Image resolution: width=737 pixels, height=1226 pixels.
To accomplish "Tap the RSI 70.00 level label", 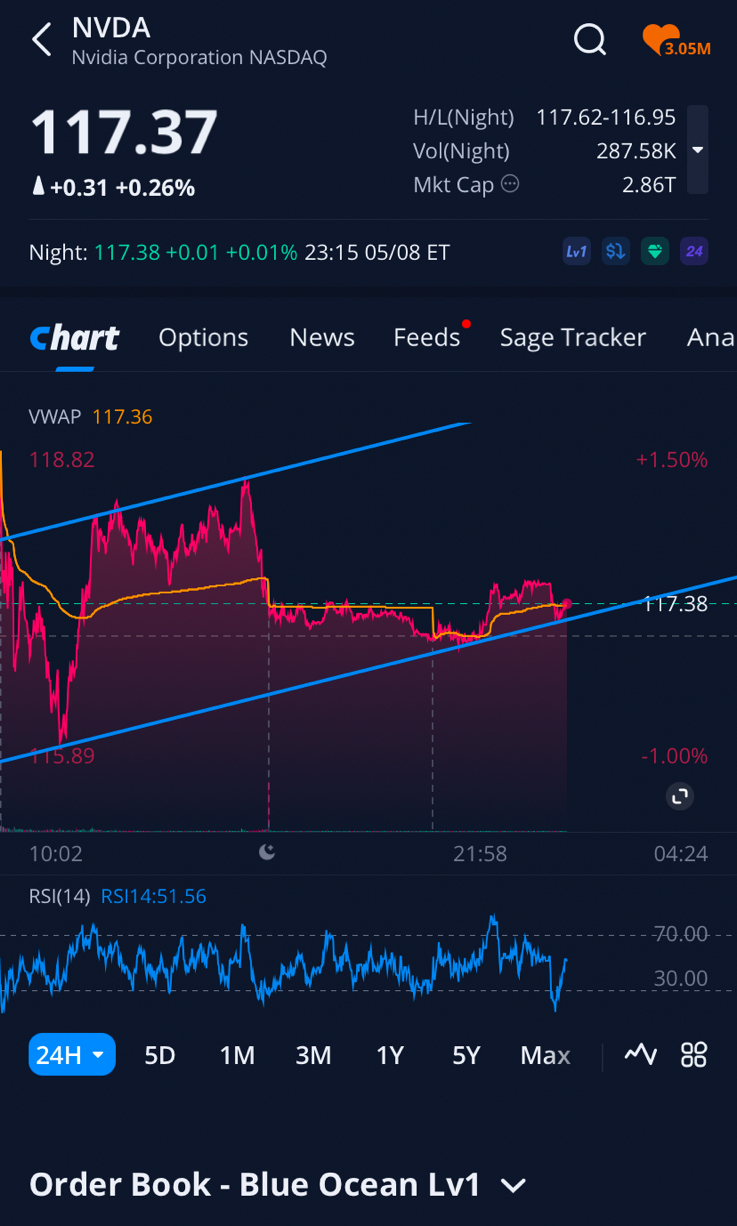I will coord(681,934).
